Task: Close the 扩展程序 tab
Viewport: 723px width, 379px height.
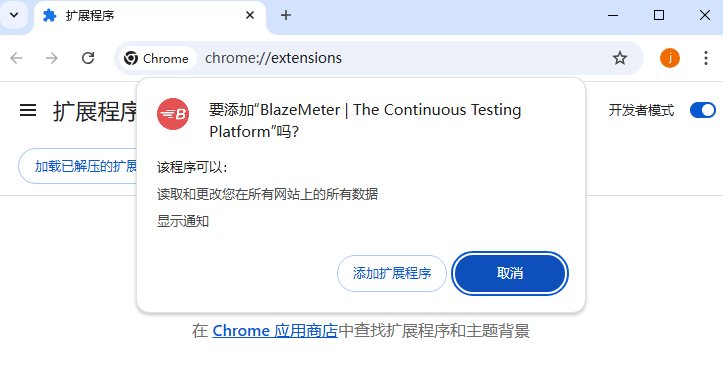Action: [250, 16]
